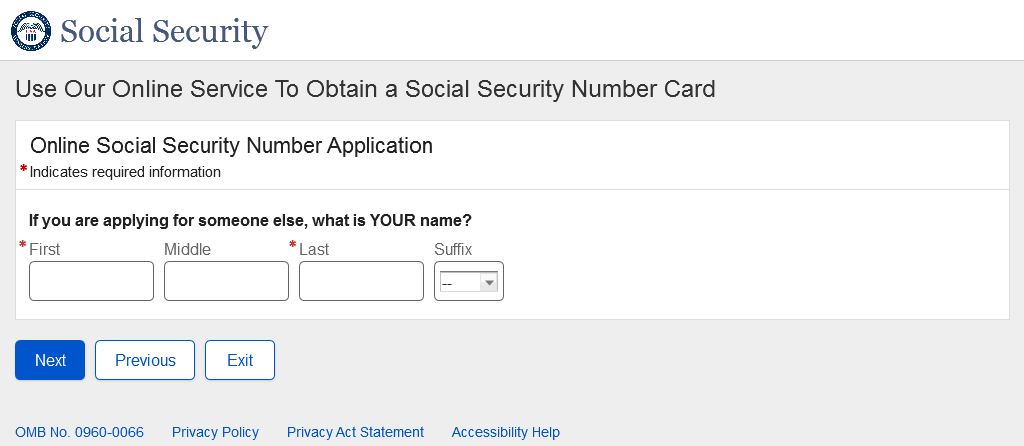
Task: Click the Social Security Administration seal logo
Action: click(31, 31)
